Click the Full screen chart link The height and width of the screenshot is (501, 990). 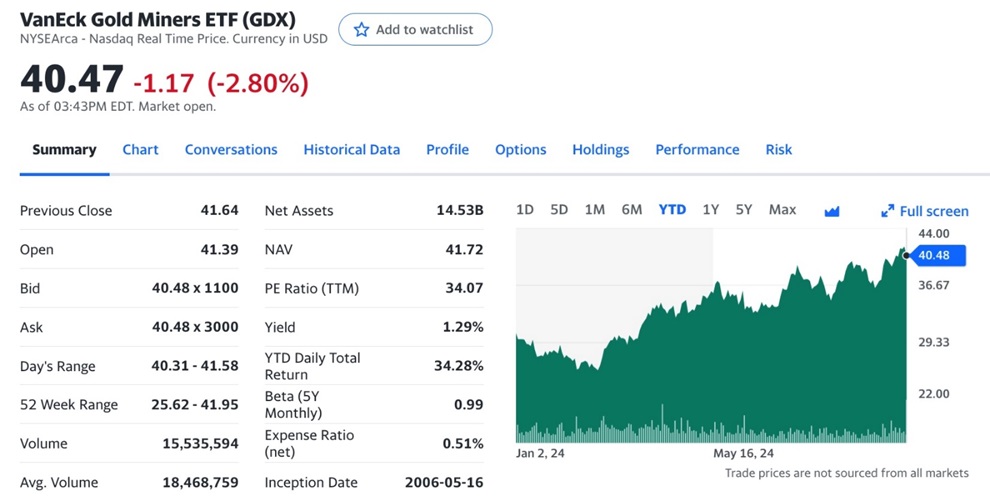click(934, 211)
